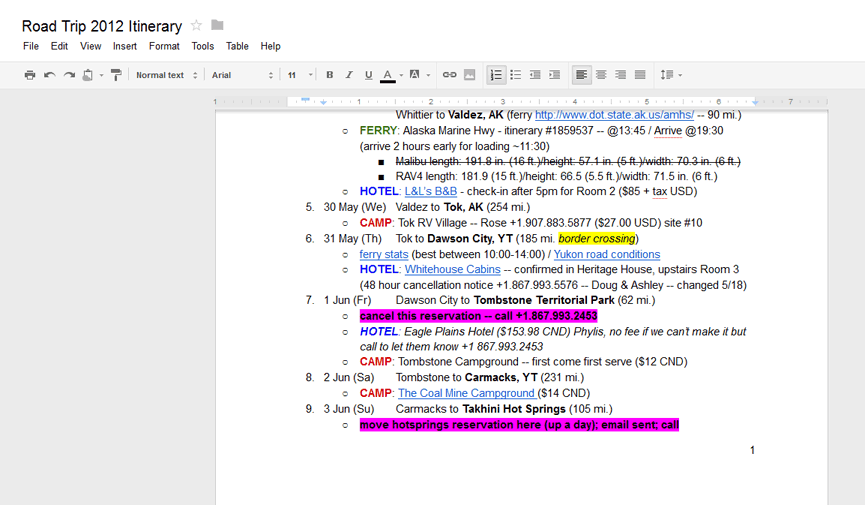
Task: Open the text background color picker
Action: pyautogui.click(x=414, y=75)
